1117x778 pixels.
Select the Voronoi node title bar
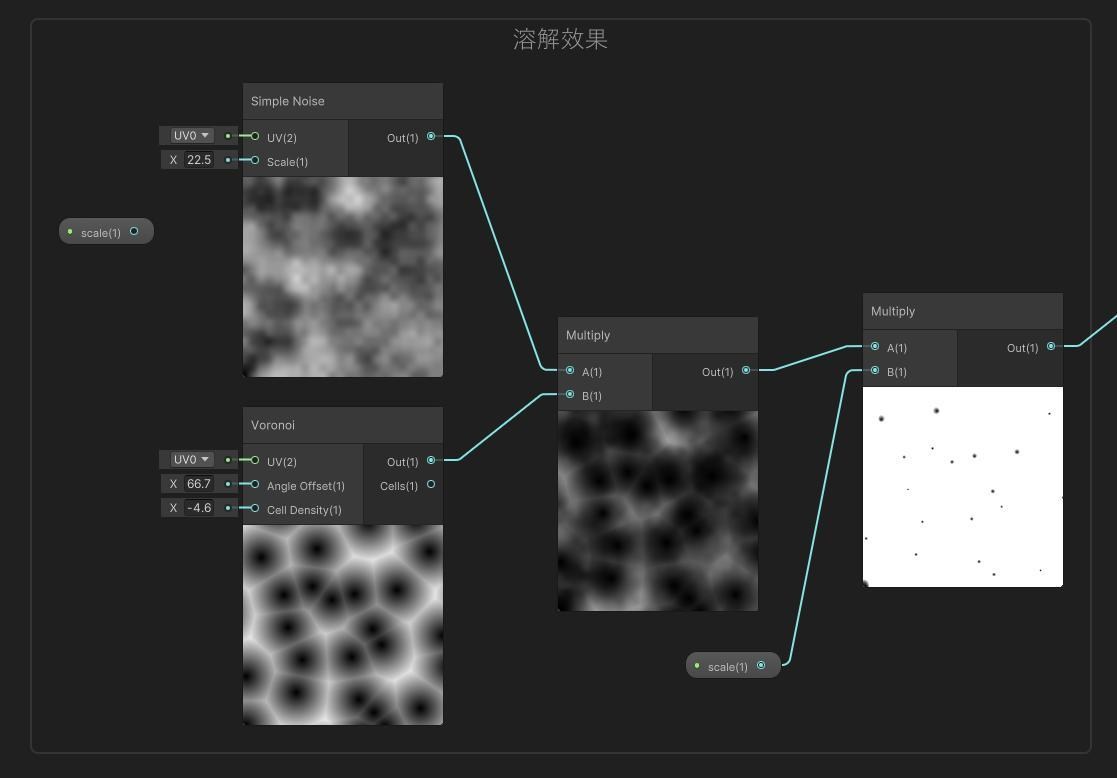[x=342, y=424]
